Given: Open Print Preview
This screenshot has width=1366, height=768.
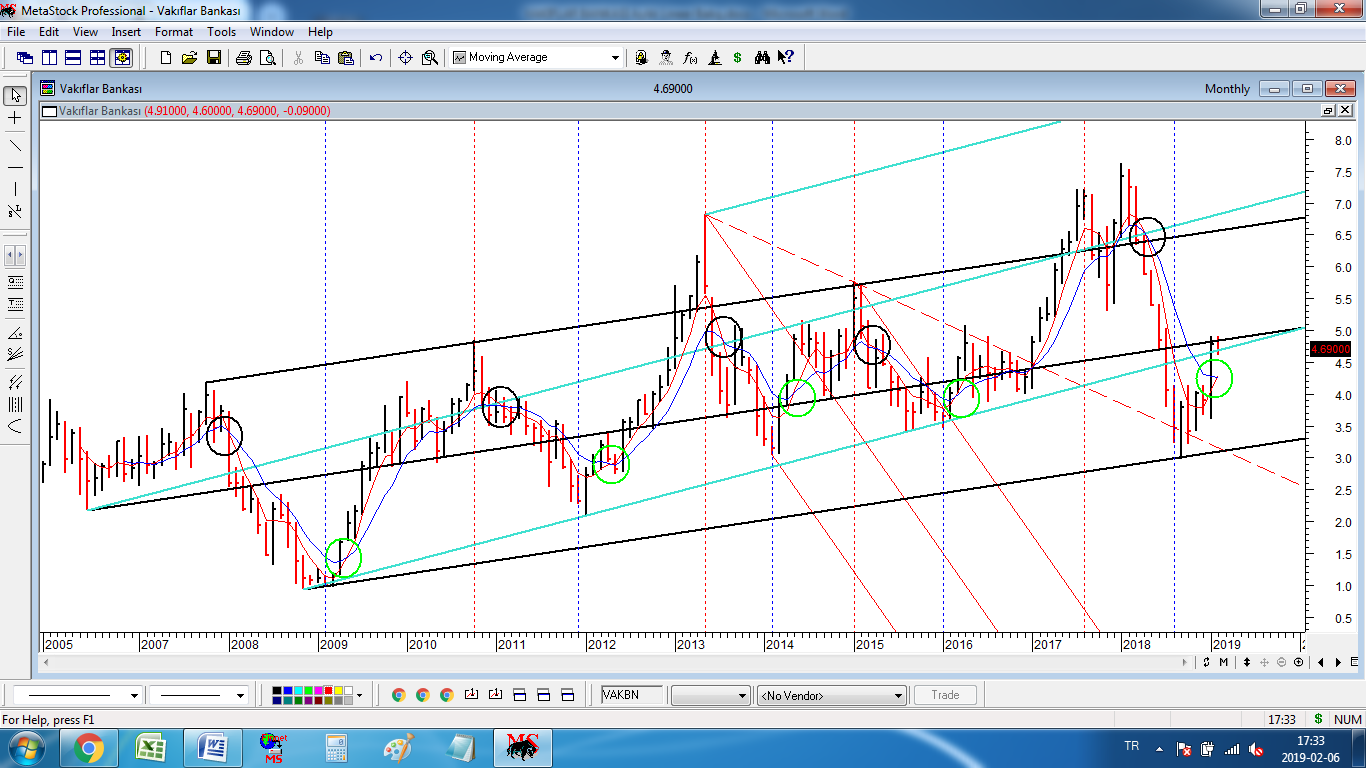Looking at the screenshot, I should tap(268, 57).
